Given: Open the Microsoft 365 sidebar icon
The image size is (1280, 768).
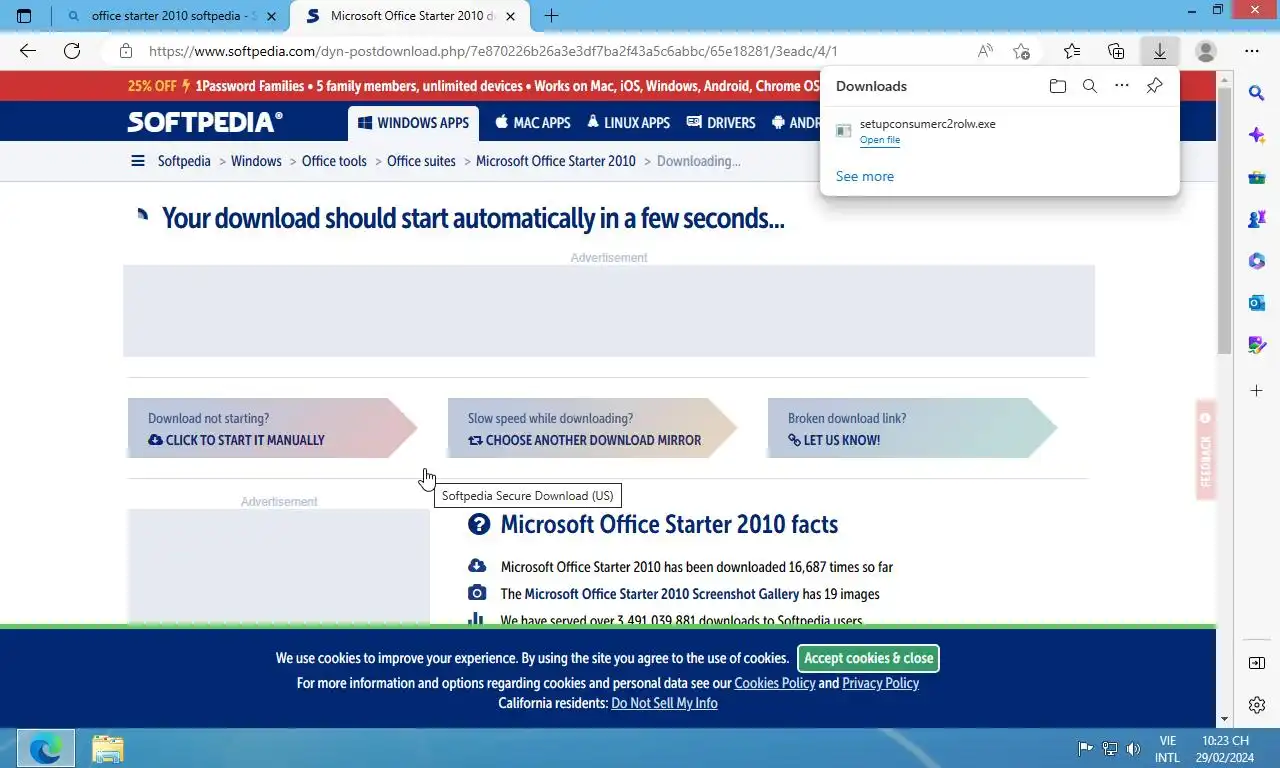Looking at the screenshot, I should pos(1257,261).
